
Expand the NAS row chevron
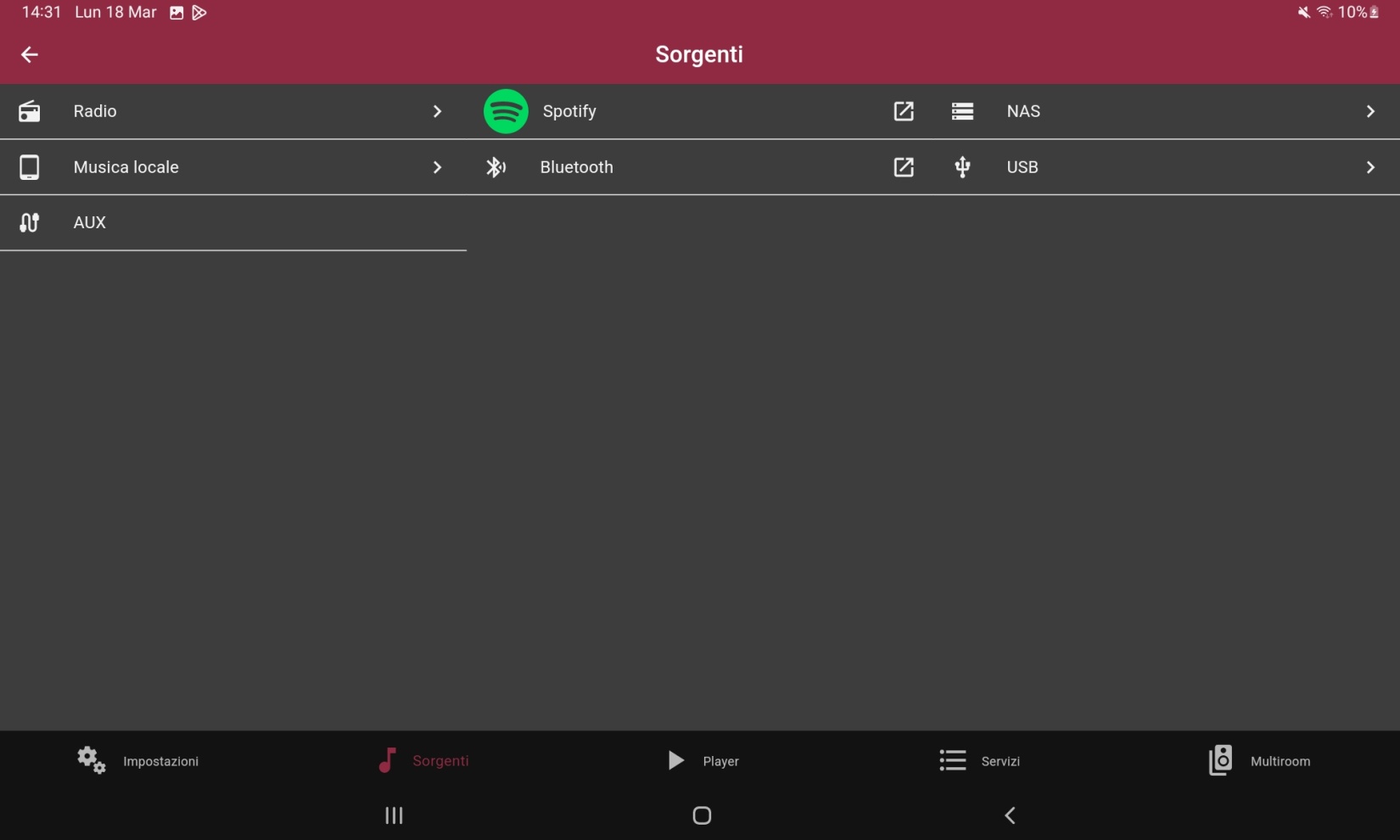pos(1369,111)
